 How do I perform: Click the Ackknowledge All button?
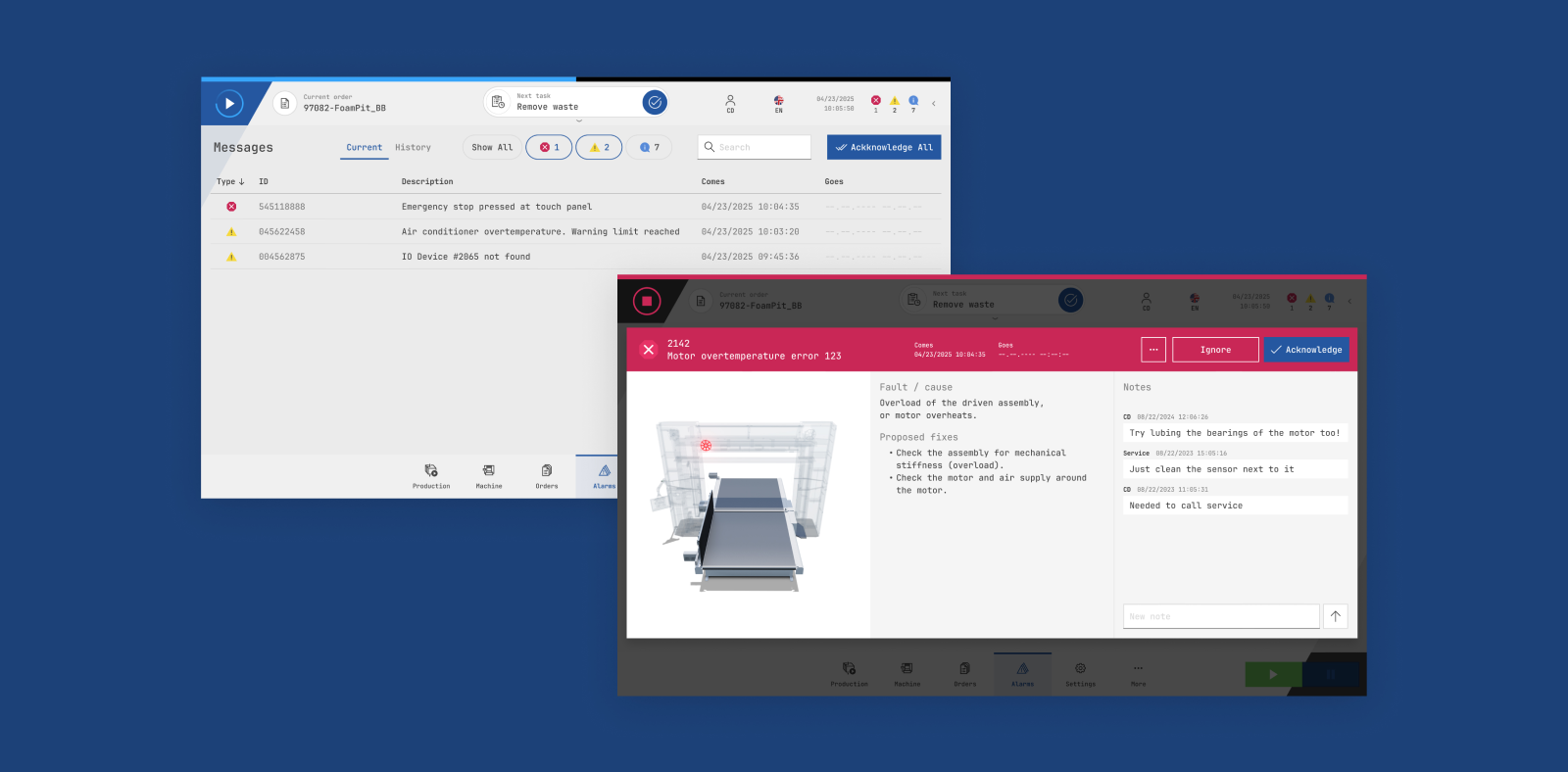(884, 148)
